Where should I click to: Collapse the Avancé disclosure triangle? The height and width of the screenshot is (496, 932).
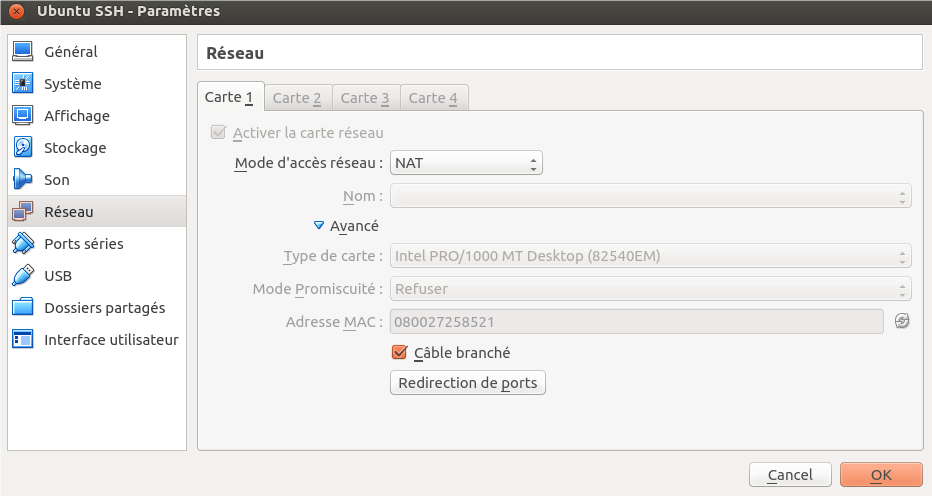click(319, 226)
